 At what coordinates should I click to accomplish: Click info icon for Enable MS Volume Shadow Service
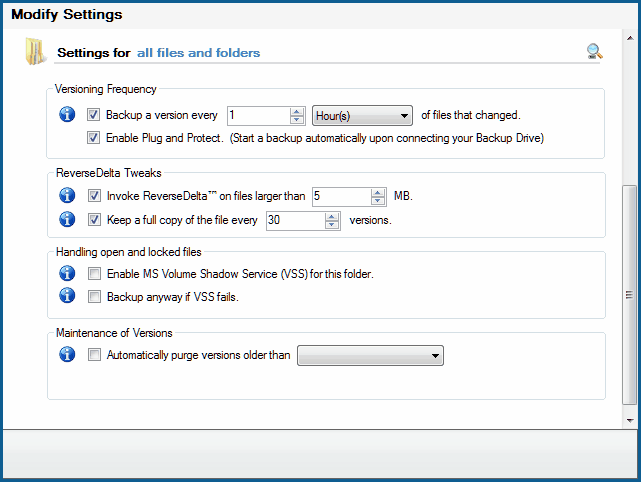67,273
